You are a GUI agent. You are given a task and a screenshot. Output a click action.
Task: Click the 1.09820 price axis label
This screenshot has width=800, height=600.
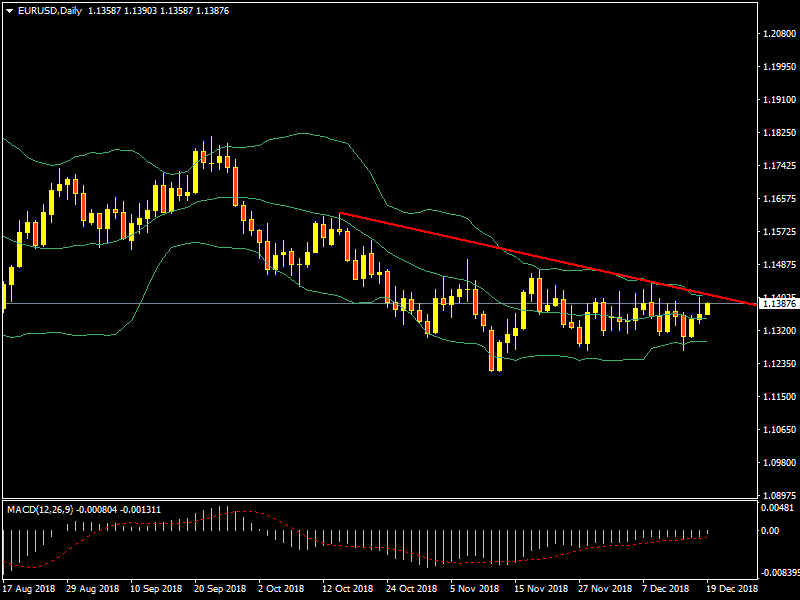click(778, 463)
